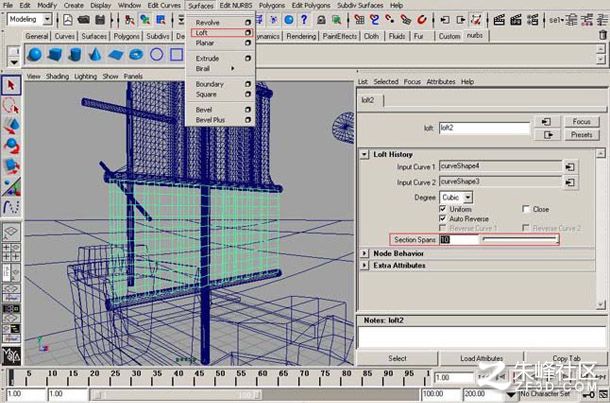This screenshot has height=403, width=610.
Task: Click the Copy Tab button
Action: 566,358
